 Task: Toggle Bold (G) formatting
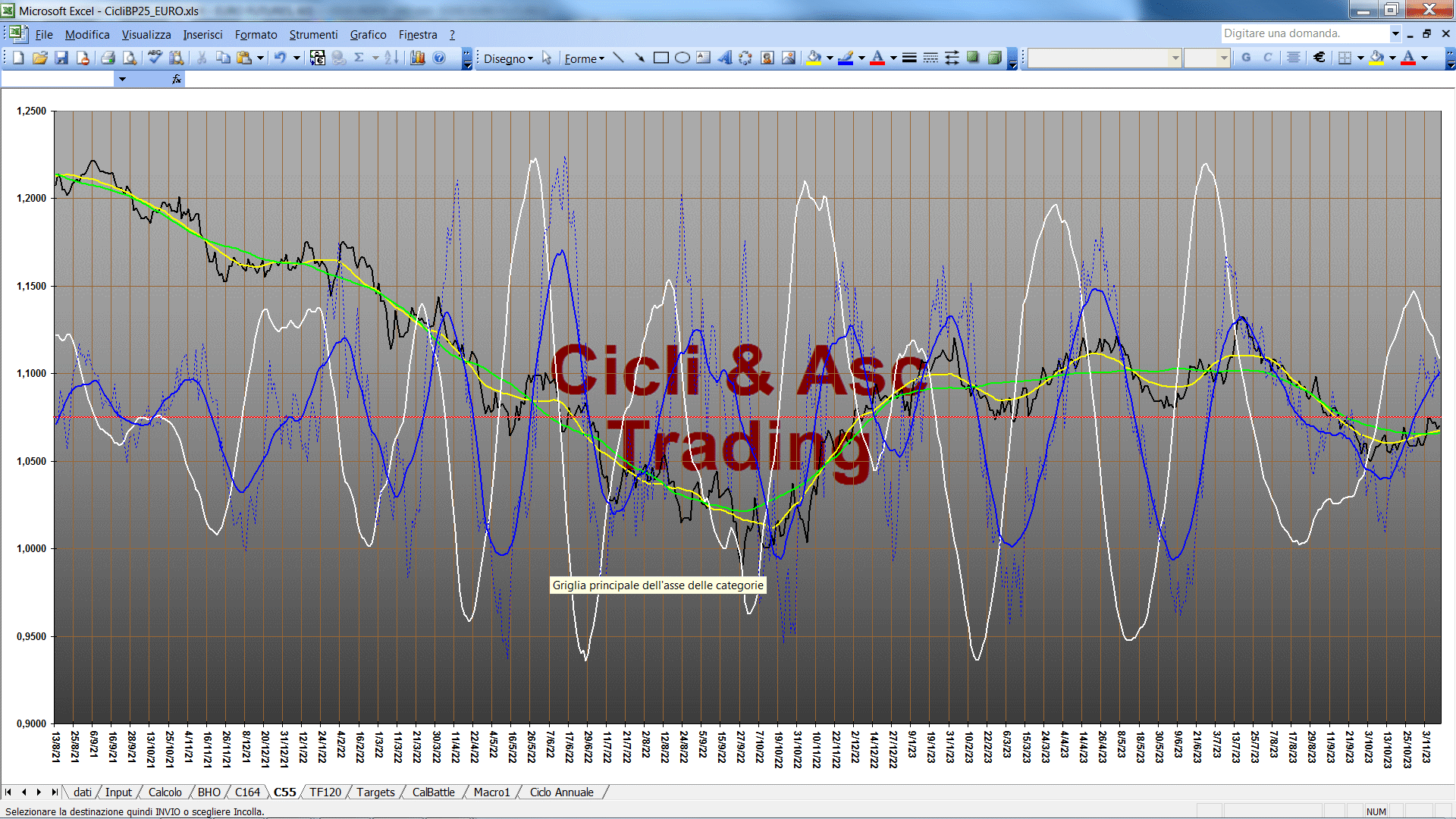(x=1246, y=58)
